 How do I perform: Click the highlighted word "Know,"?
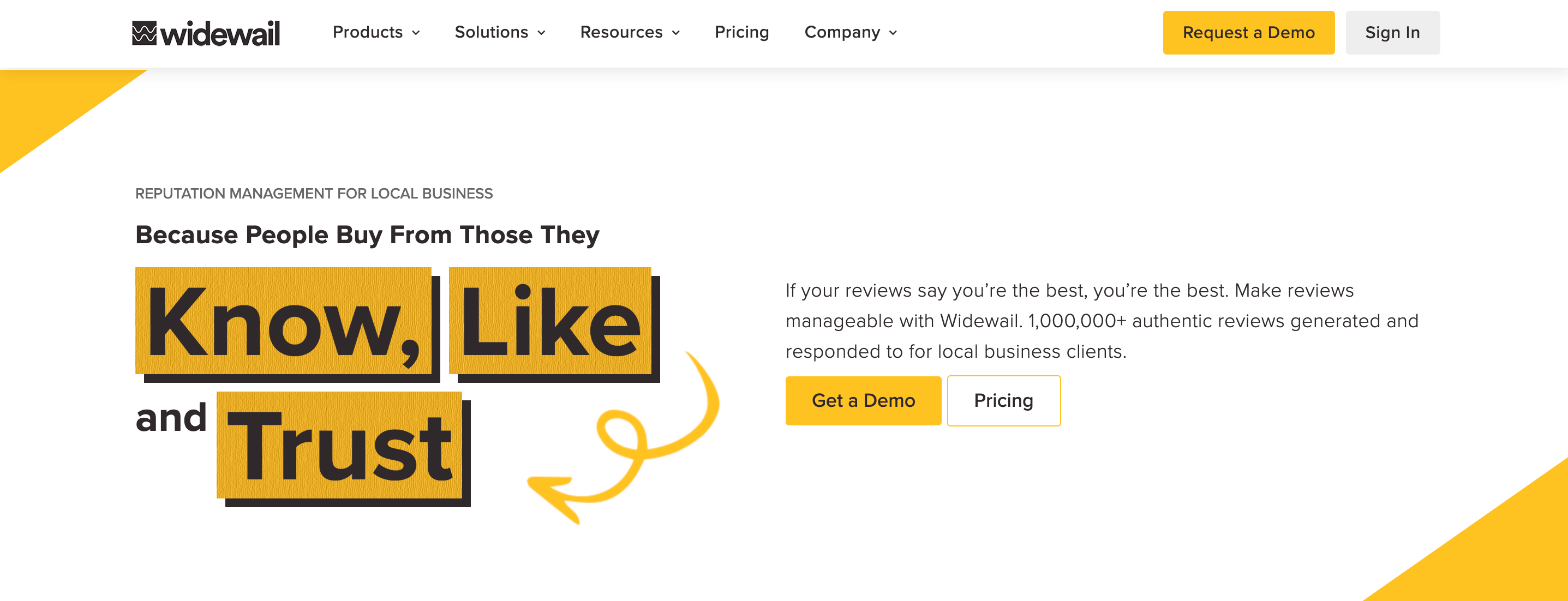pyautogui.click(x=284, y=321)
